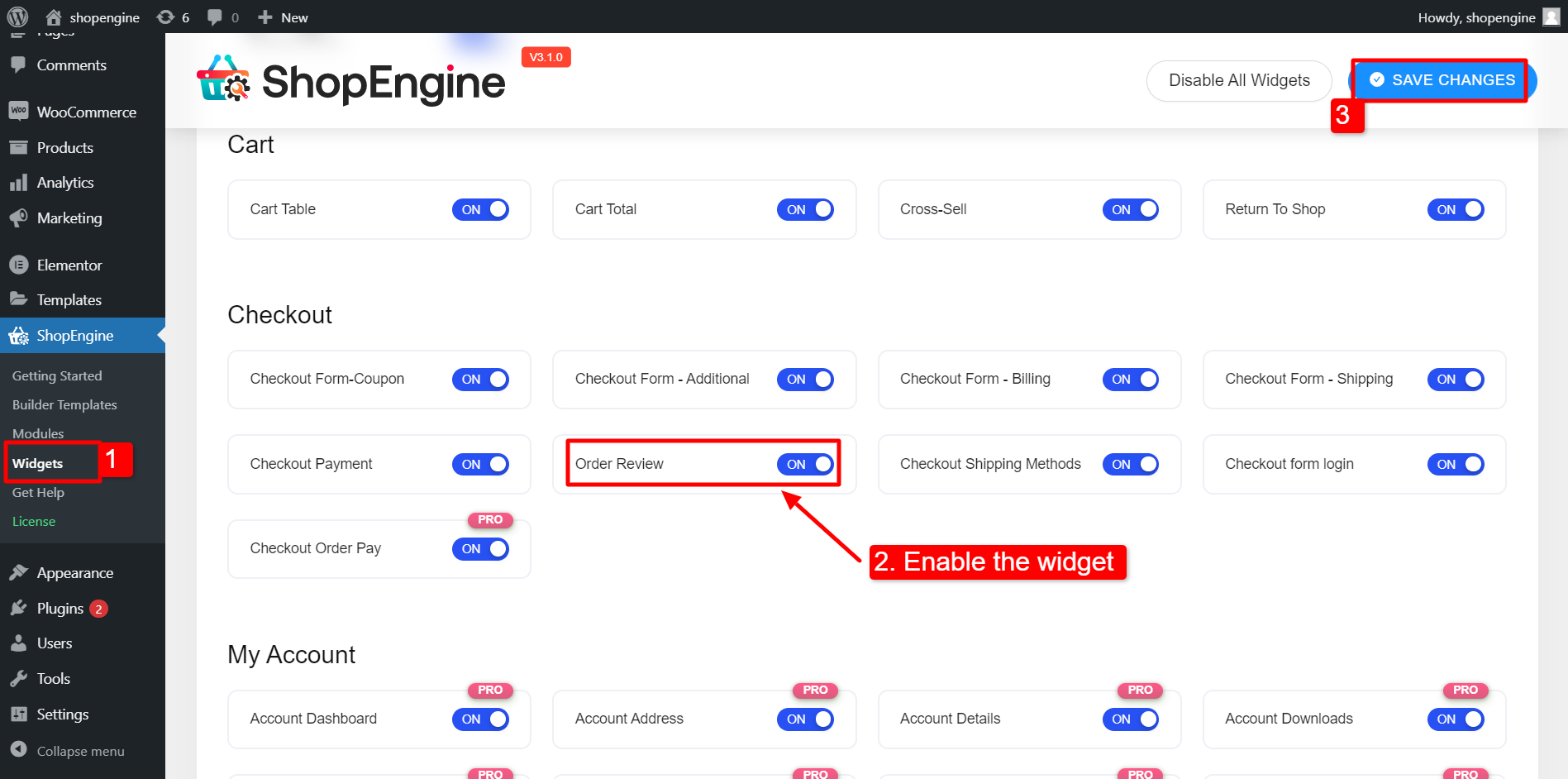Toggle the Checkout Shipping Methods widget
This screenshot has height=779, width=1568.
coord(1131,465)
